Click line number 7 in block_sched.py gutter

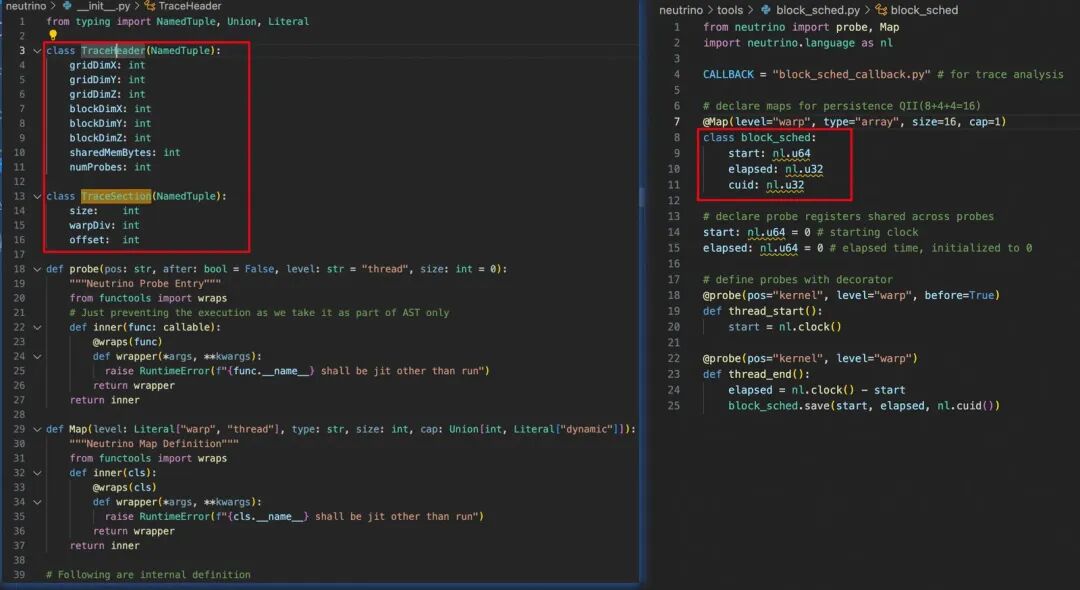[676, 122]
